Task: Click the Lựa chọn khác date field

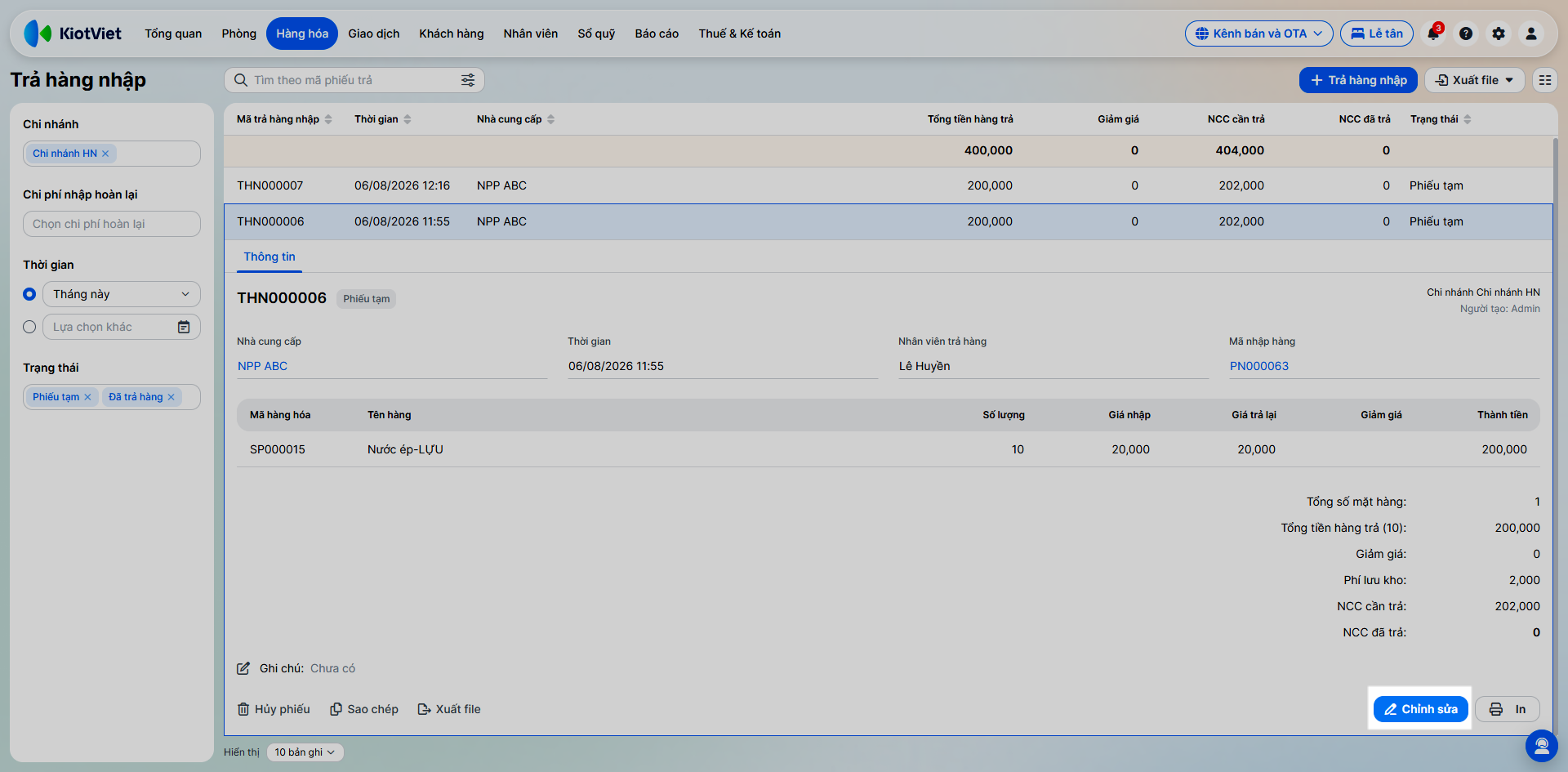Action: coord(122,327)
